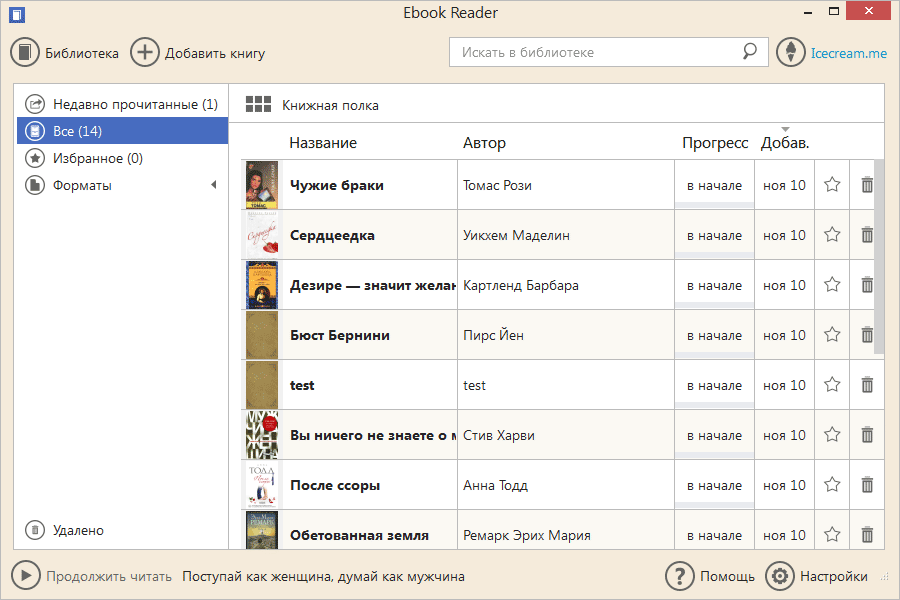Star the book После ссоры
This screenshot has height=600, width=900.
[832, 485]
